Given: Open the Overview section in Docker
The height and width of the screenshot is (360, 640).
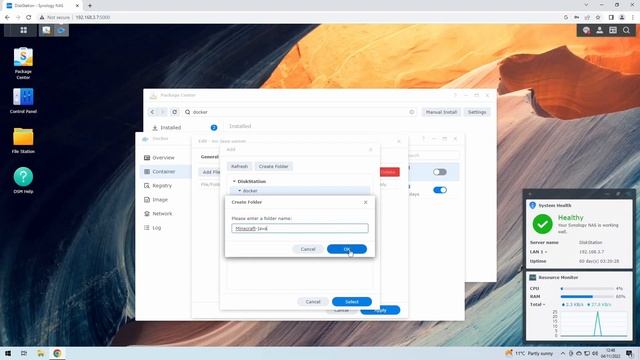Looking at the screenshot, I should pos(163,158).
